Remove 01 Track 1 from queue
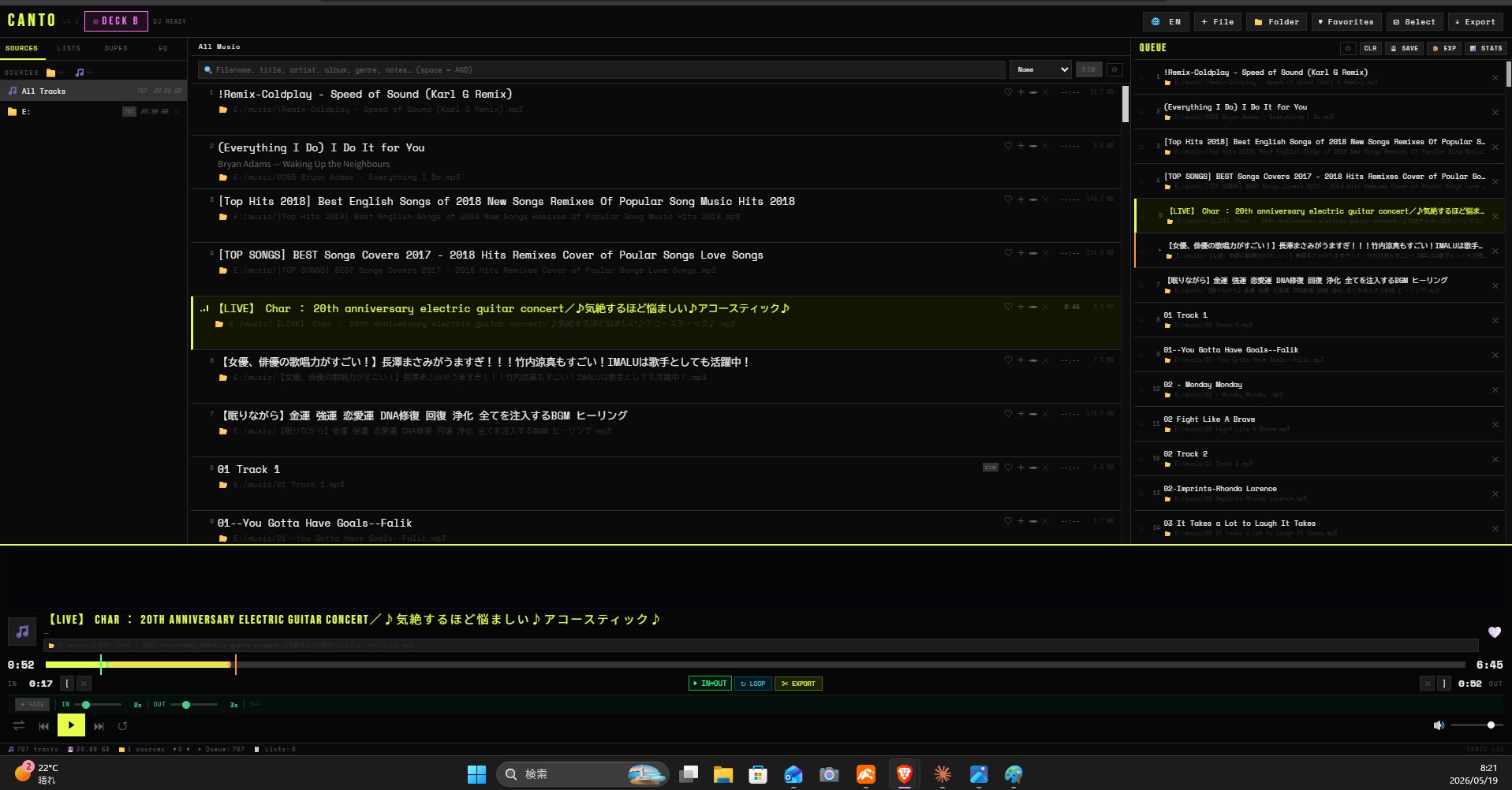 (x=1495, y=321)
